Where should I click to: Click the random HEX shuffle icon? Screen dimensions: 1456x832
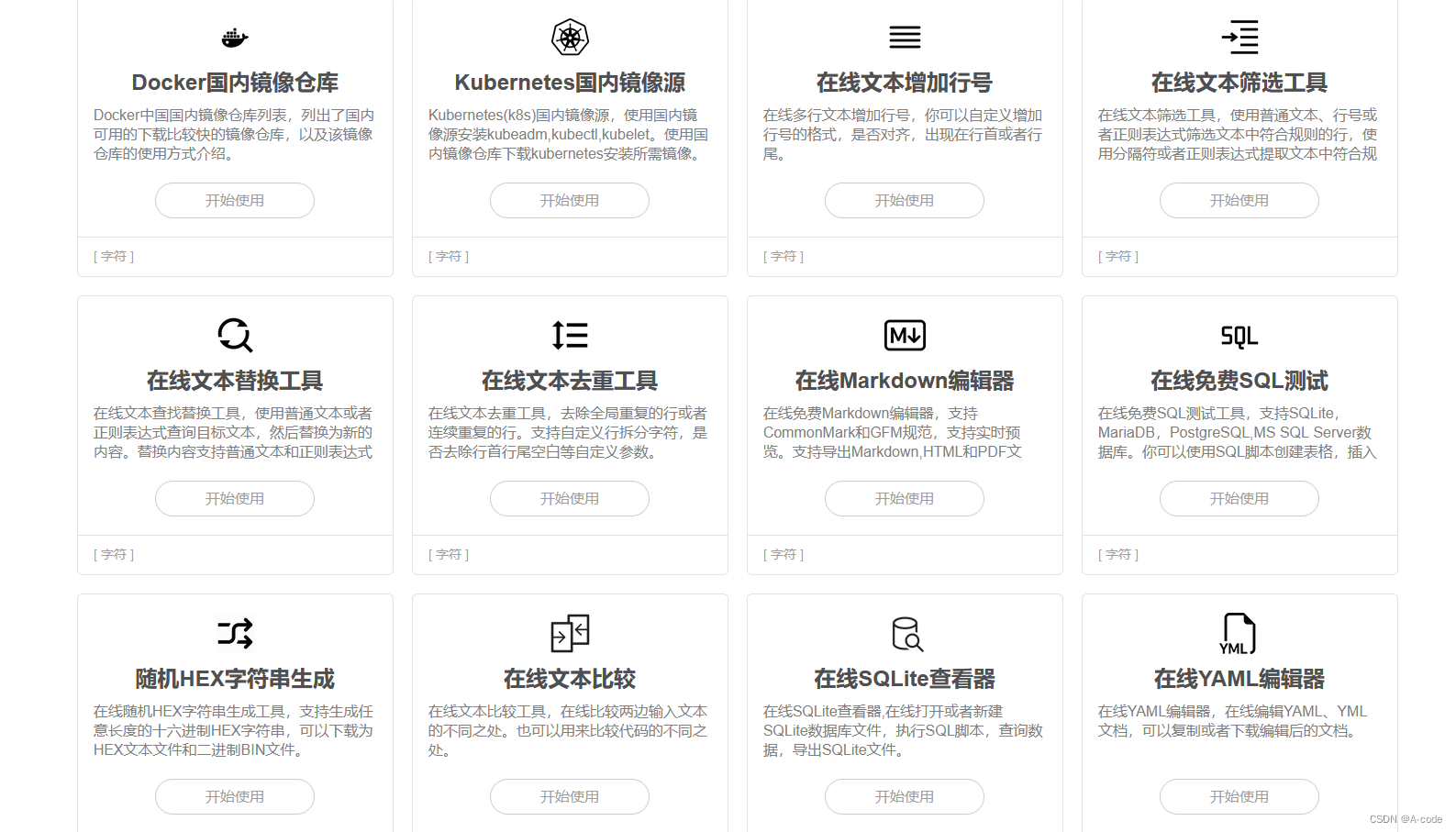pyautogui.click(x=235, y=634)
